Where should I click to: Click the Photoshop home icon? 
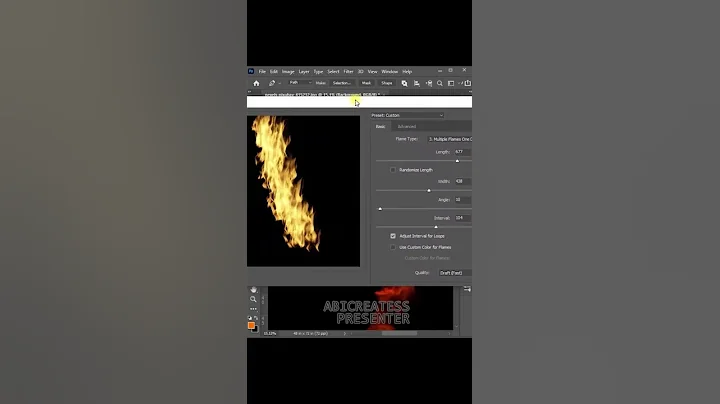(x=256, y=83)
